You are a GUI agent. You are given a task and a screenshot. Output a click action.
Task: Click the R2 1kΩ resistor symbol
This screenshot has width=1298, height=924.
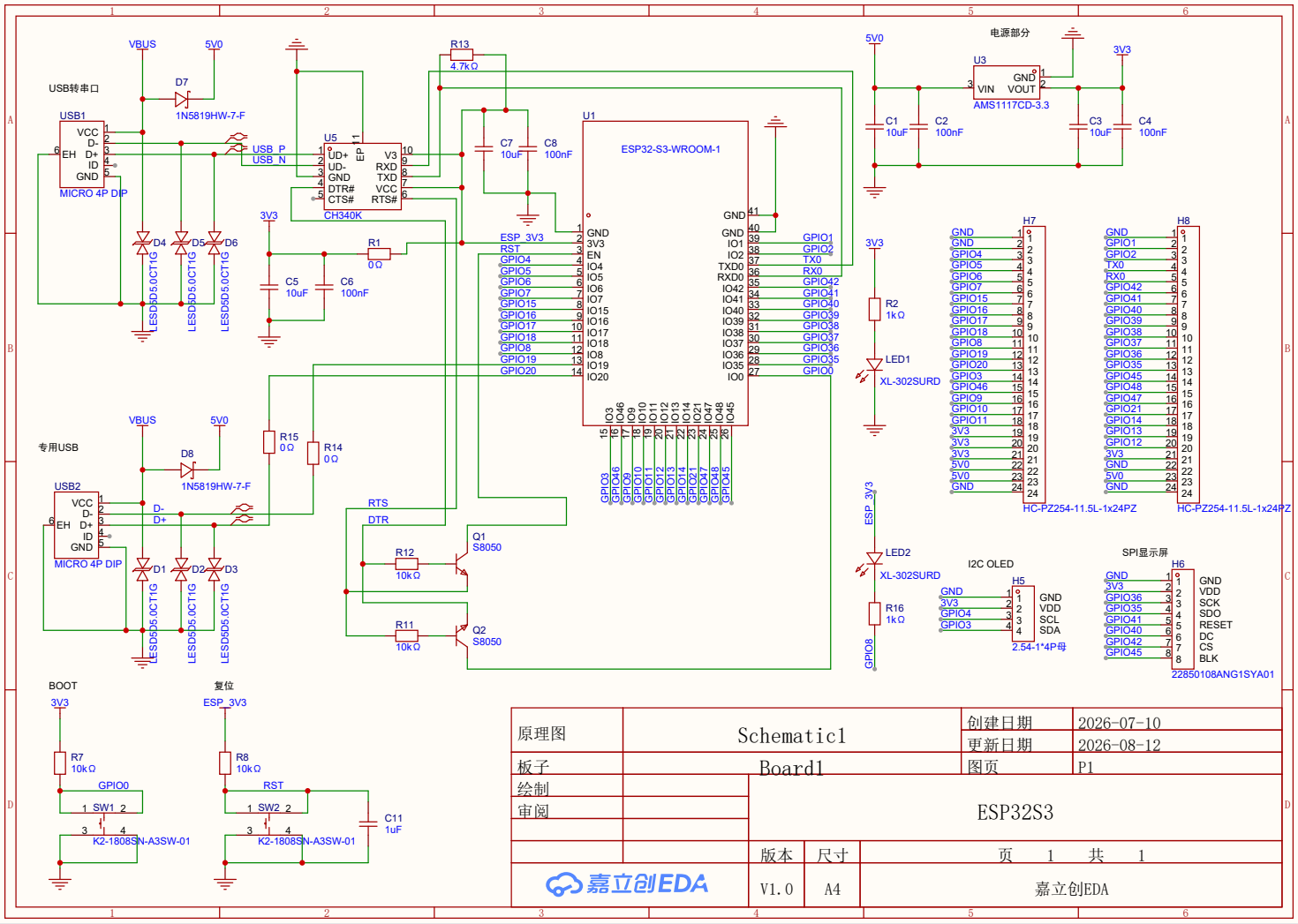tap(874, 309)
